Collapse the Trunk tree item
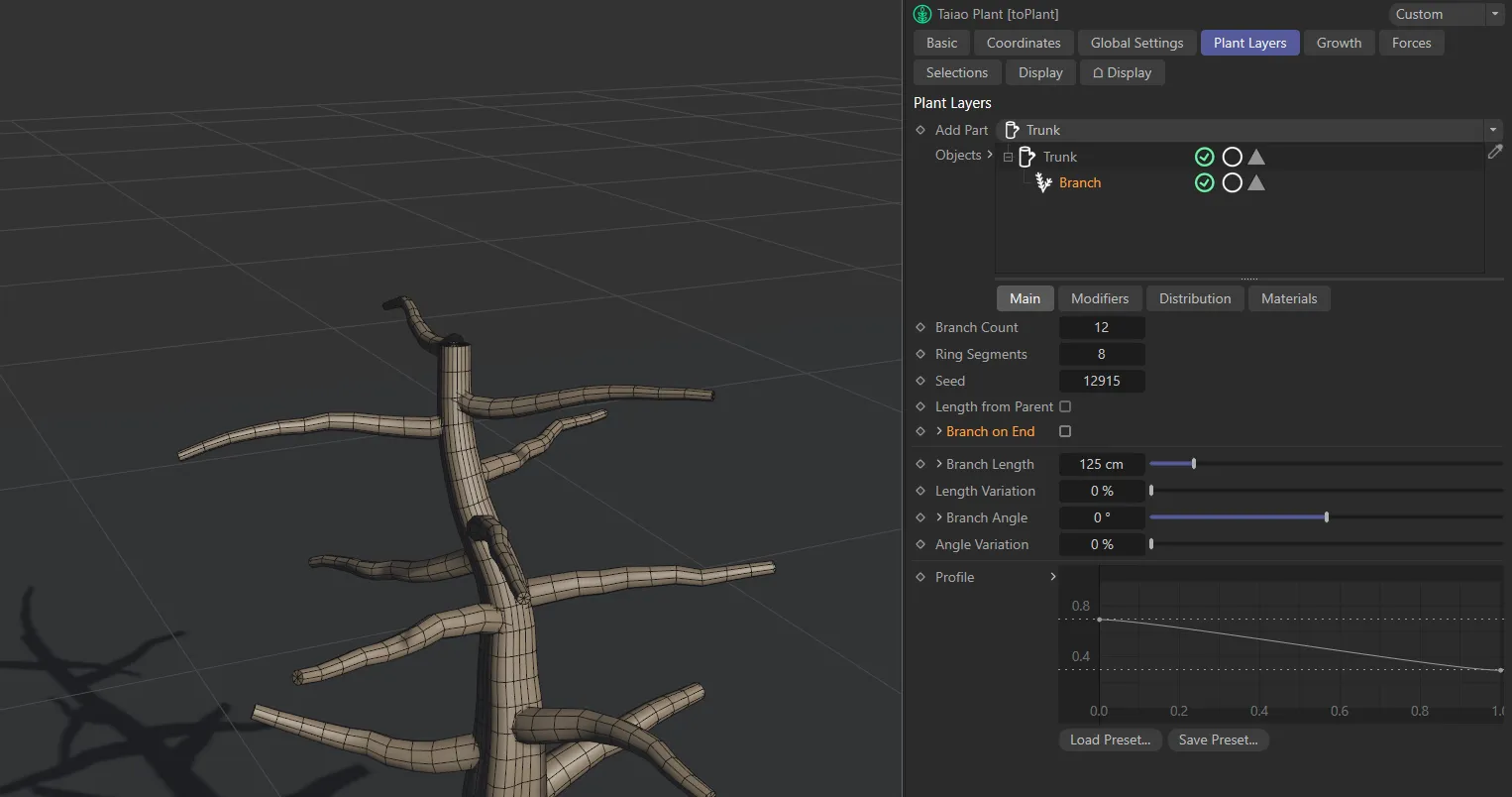The image size is (1512, 797). 1008,157
